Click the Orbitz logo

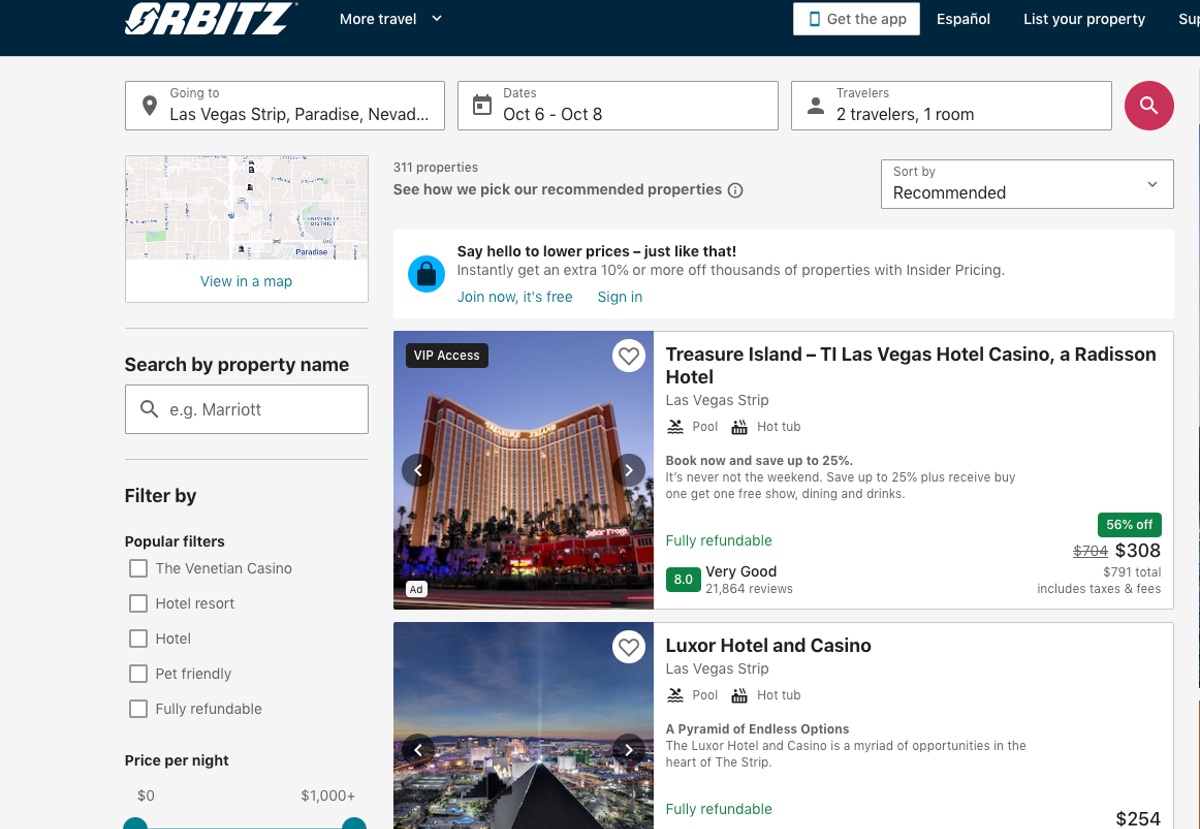point(211,18)
